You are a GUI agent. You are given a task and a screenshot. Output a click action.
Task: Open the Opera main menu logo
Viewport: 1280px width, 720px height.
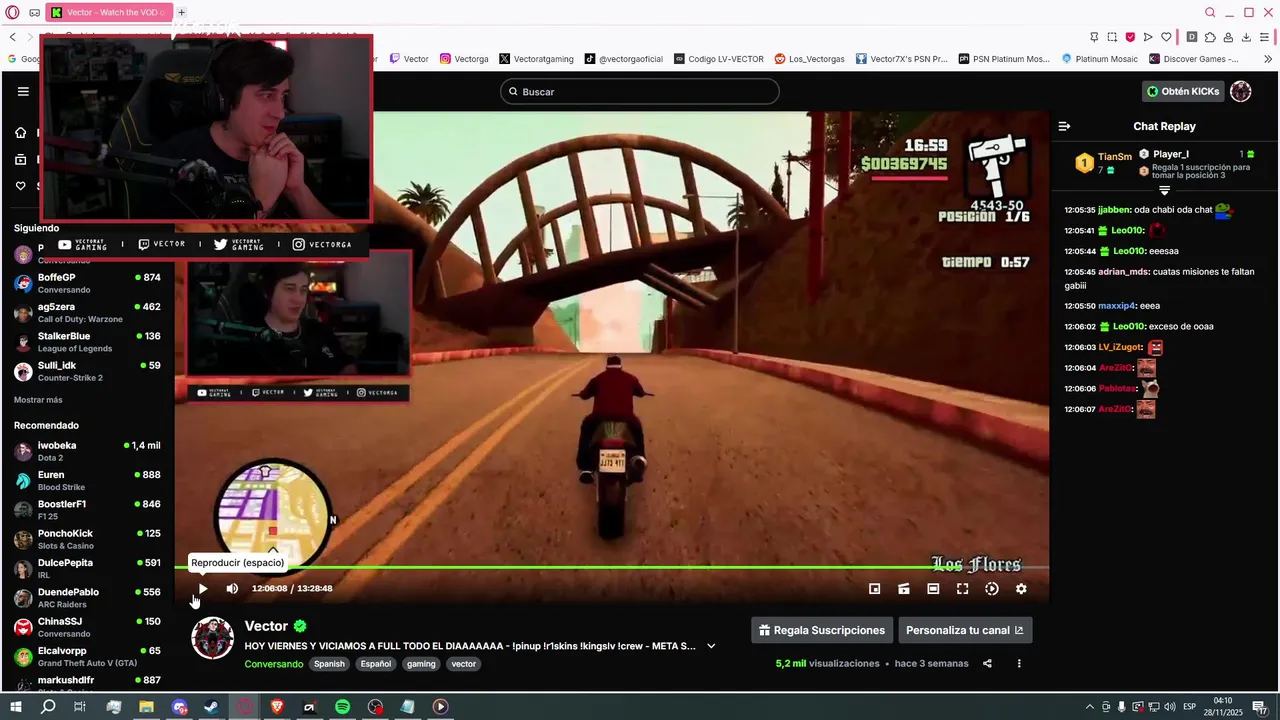13,13
